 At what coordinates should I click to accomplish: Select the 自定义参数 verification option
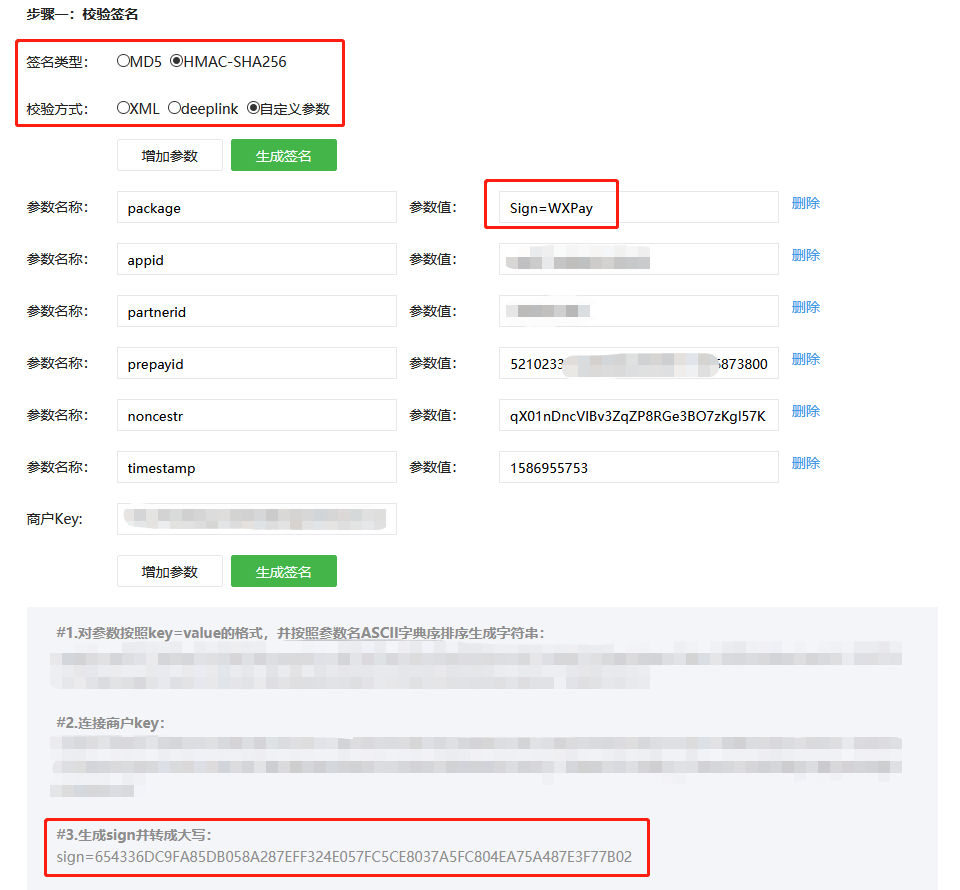253,108
